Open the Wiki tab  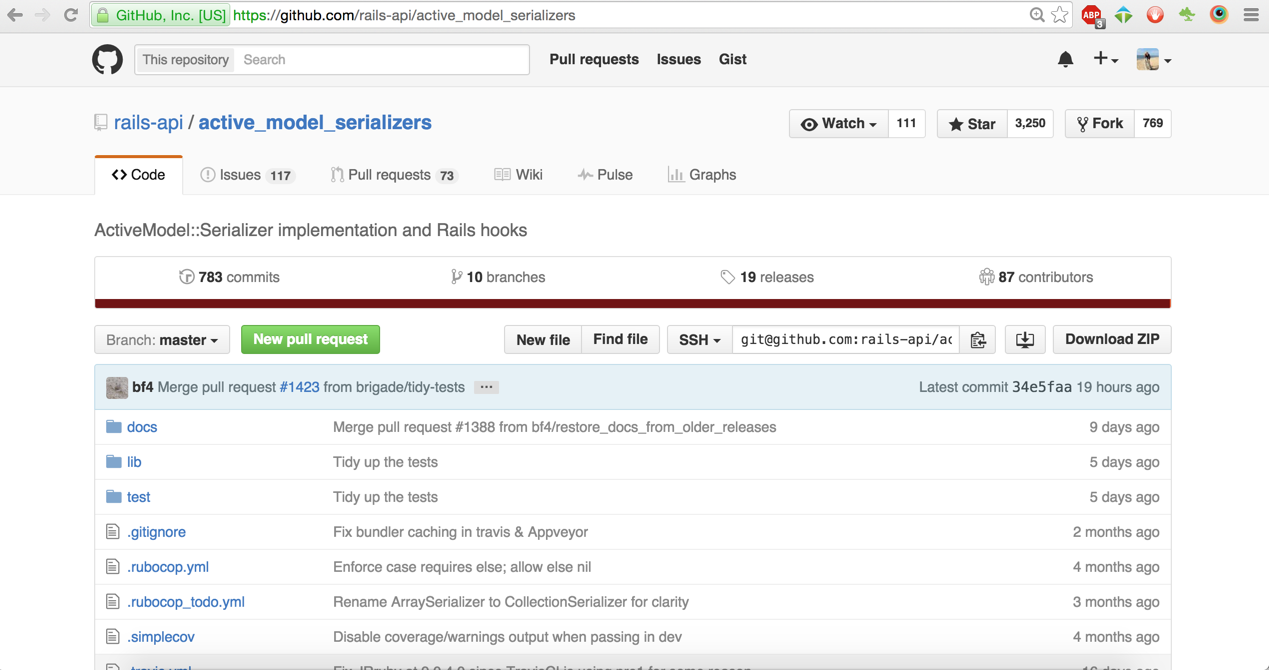[x=518, y=175]
